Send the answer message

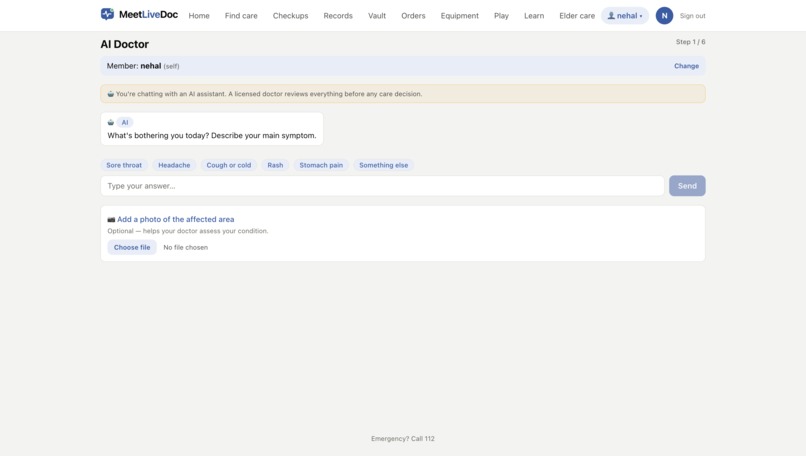pyautogui.click(x=687, y=186)
